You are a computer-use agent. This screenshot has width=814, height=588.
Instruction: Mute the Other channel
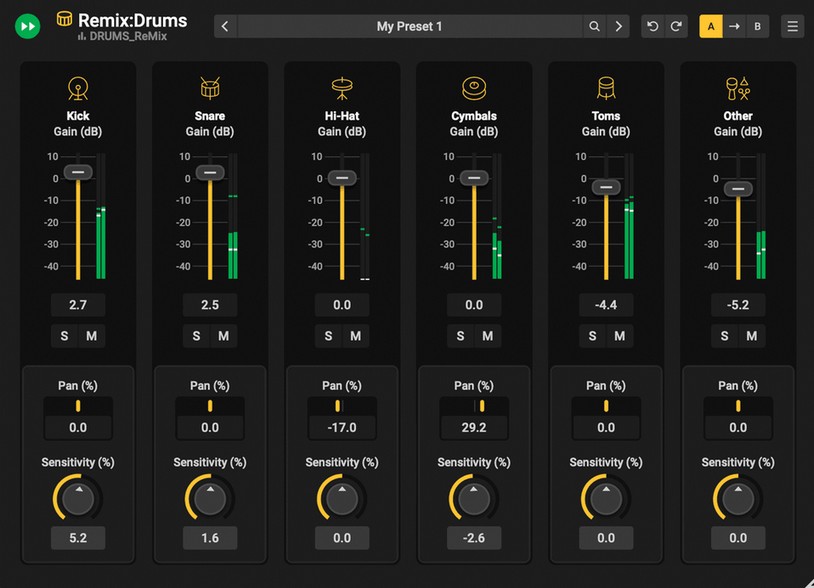coord(751,336)
